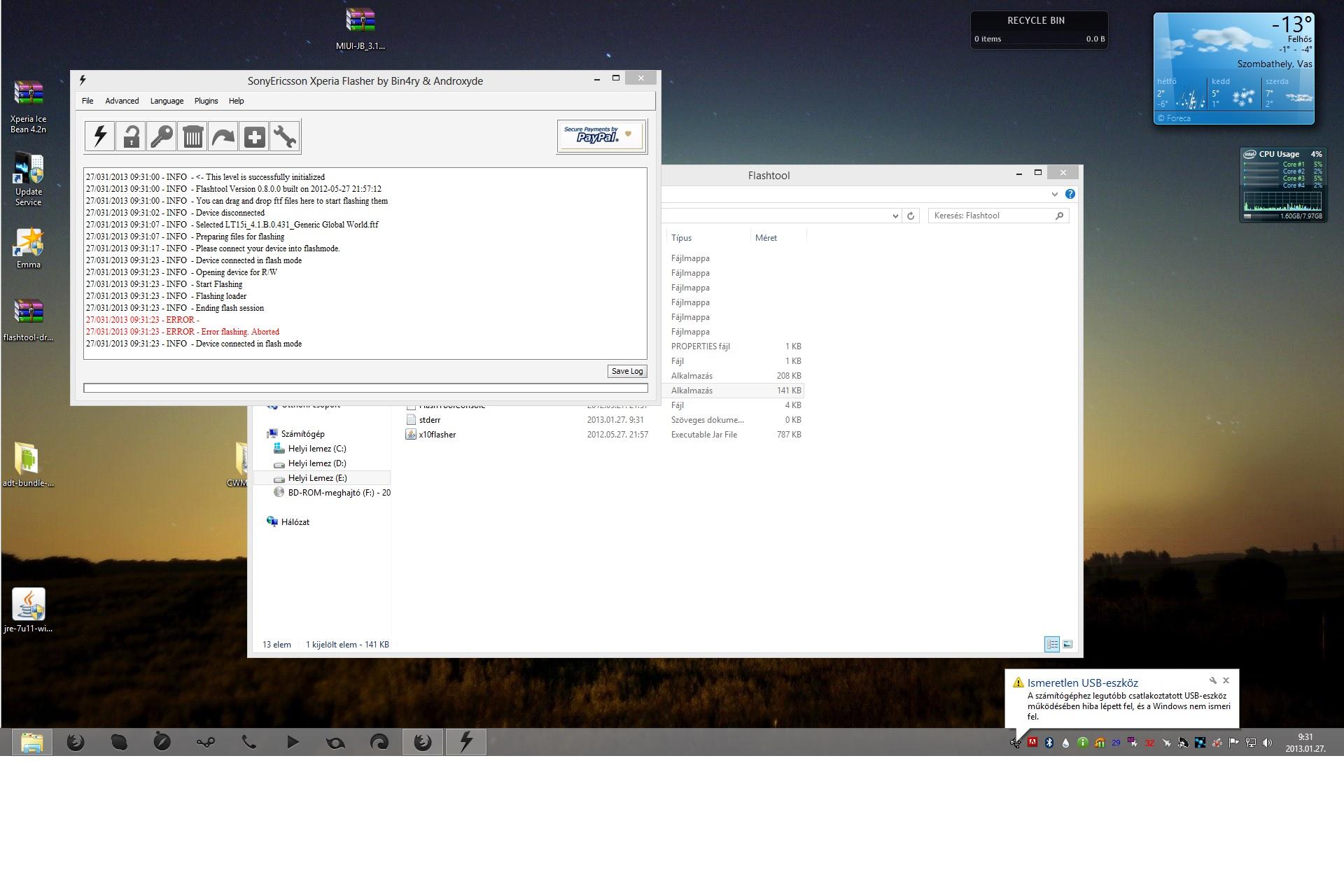Open MIUI-JB_3.1 archive on desktop

360,29
